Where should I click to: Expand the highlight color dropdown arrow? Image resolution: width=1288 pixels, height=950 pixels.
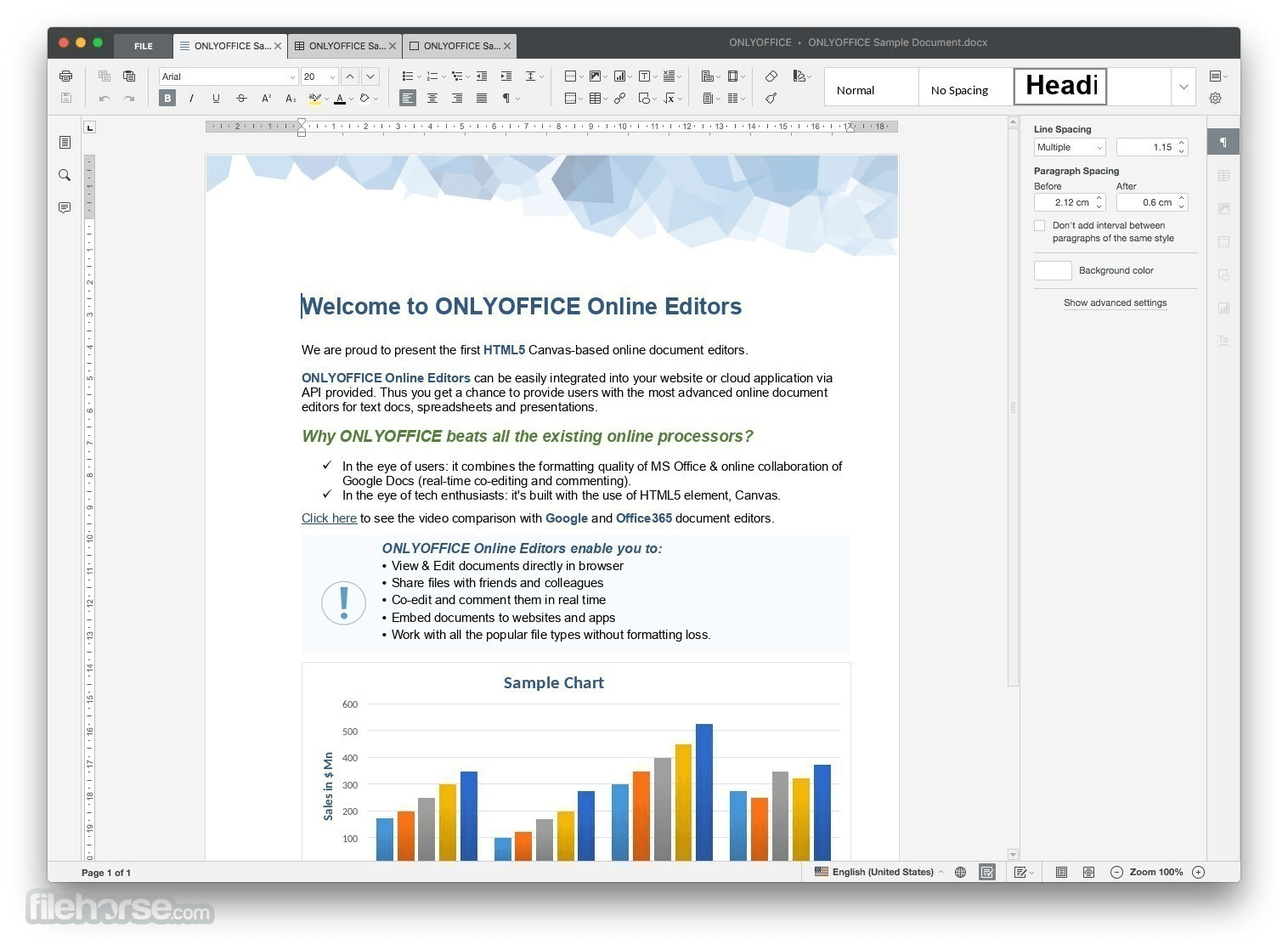pos(326,99)
